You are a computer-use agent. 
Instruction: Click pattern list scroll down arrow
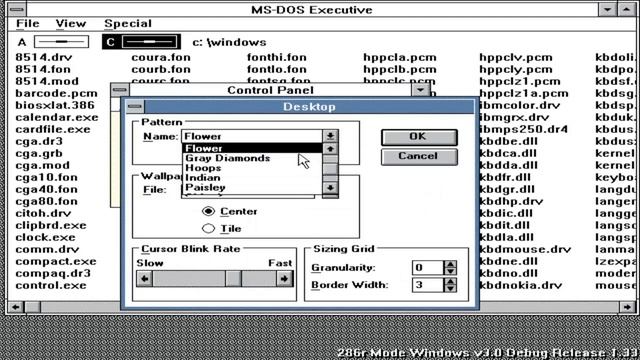tap(330, 188)
